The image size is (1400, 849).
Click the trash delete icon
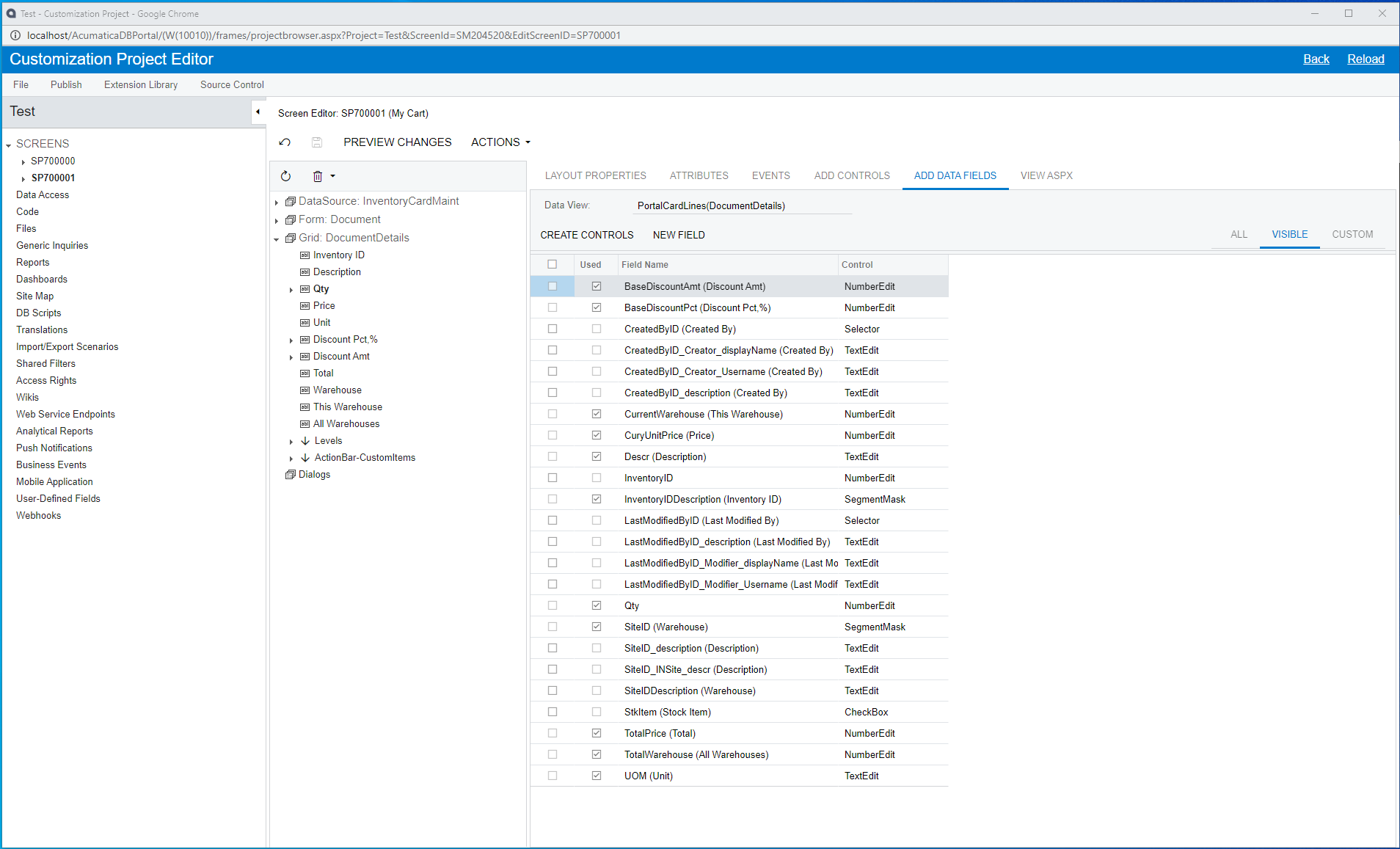click(x=318, y=176)
